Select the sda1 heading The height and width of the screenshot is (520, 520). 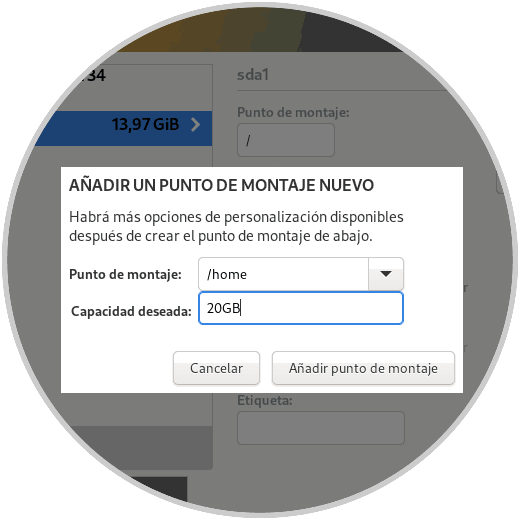(x=253, y=75)
